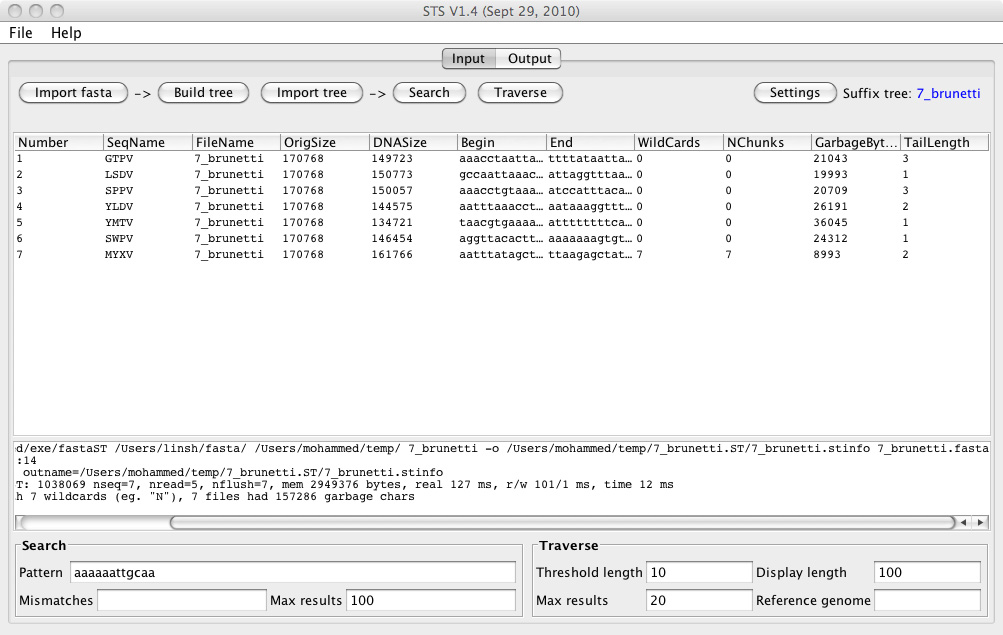Viewport: 1003px width, 635px height.
Task: Click the log line starting with outname=
Action: 233,473
